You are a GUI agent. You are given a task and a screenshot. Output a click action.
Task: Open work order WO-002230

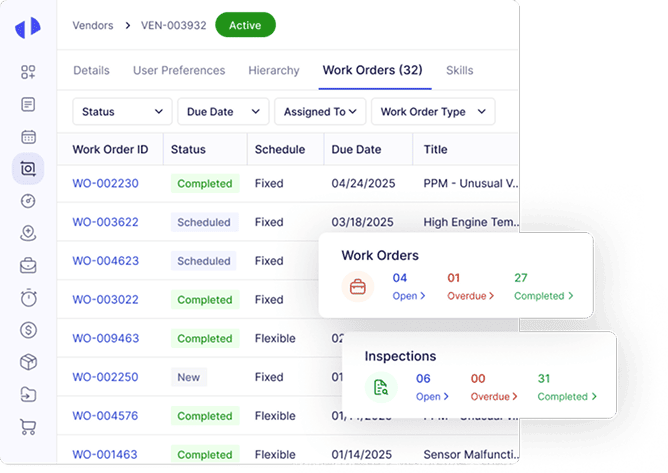coord(106,183)
